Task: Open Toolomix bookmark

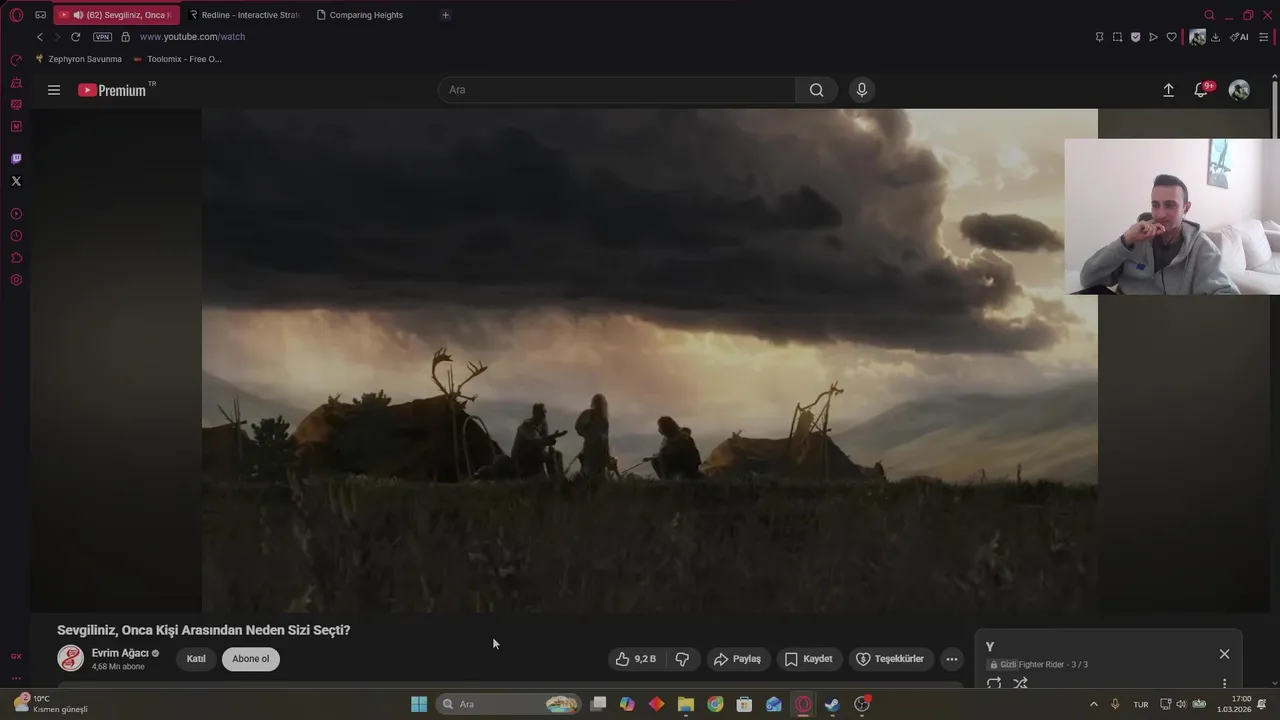Action: (178, 59)
